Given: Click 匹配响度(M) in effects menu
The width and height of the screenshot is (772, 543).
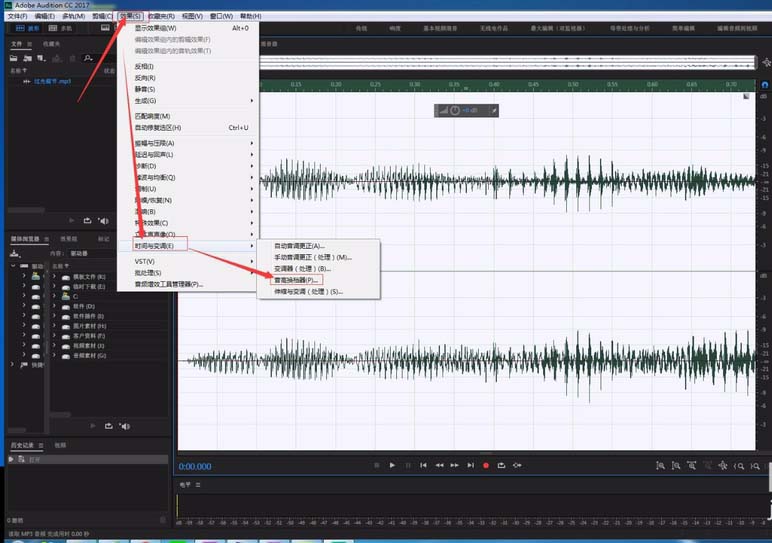Looking at the screenshot, I should pos(153,117).
